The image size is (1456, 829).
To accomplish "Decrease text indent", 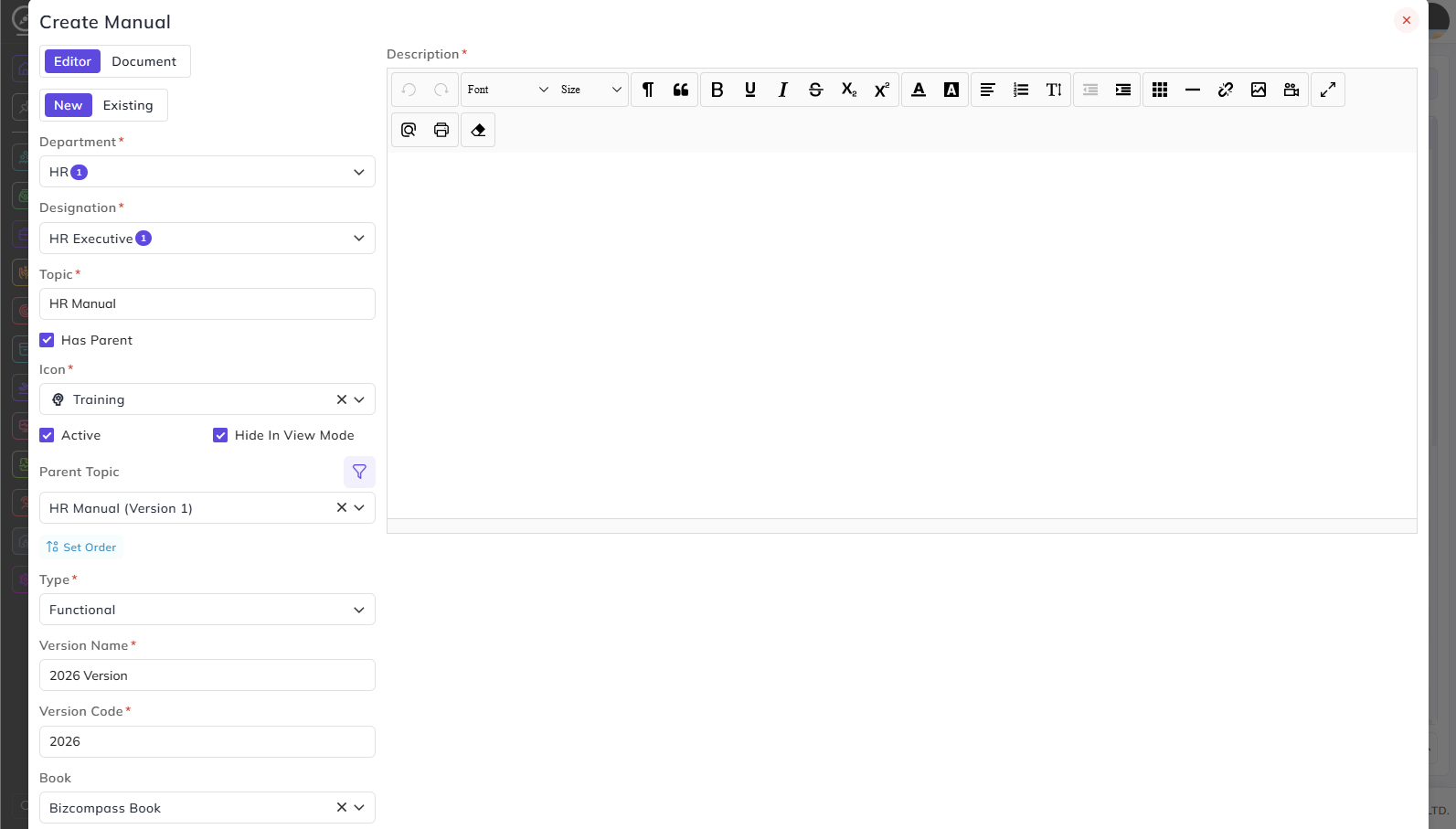I will 1090,90.
